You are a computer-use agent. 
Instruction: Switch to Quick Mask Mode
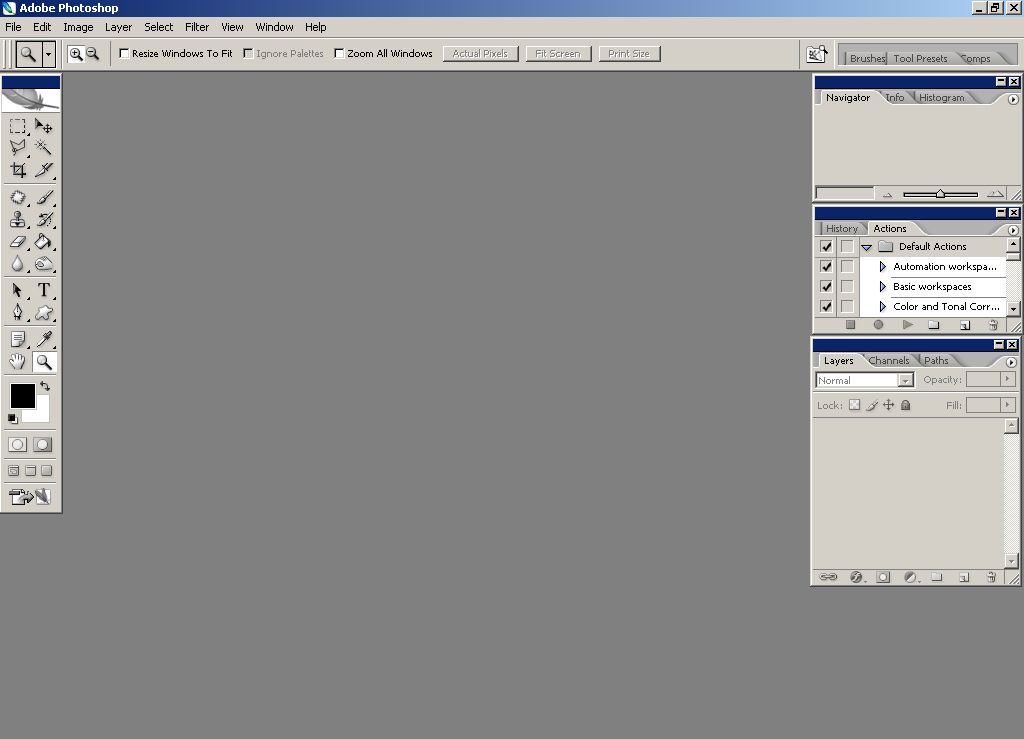42,445
